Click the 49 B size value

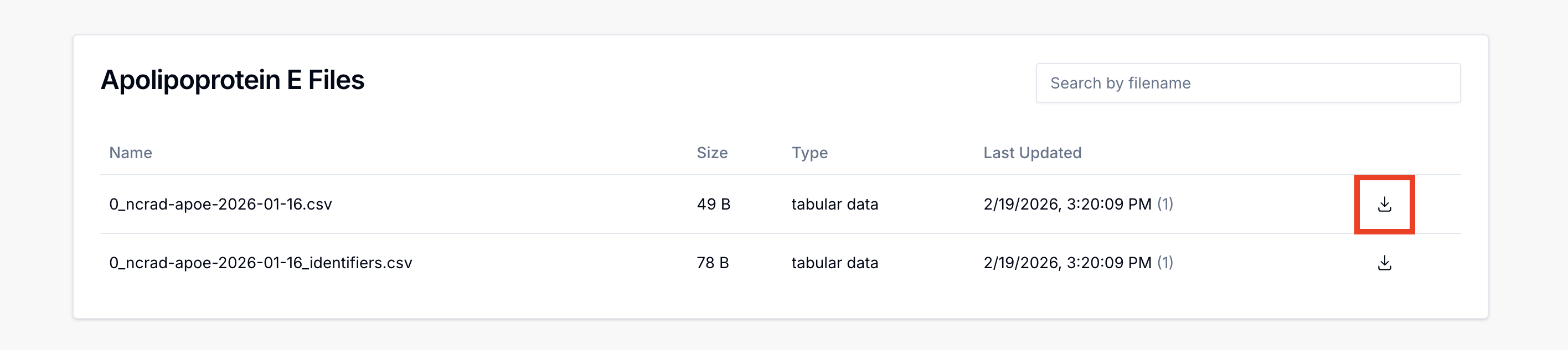712,205
